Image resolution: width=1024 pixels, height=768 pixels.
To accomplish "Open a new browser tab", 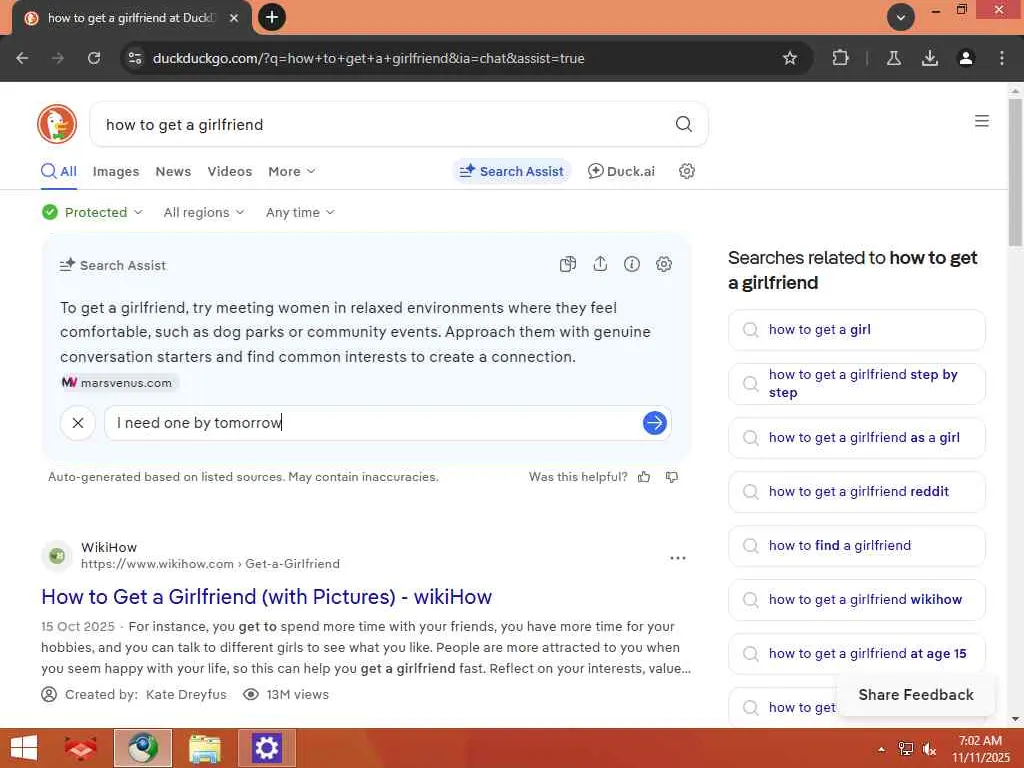I will coord(272,17).
